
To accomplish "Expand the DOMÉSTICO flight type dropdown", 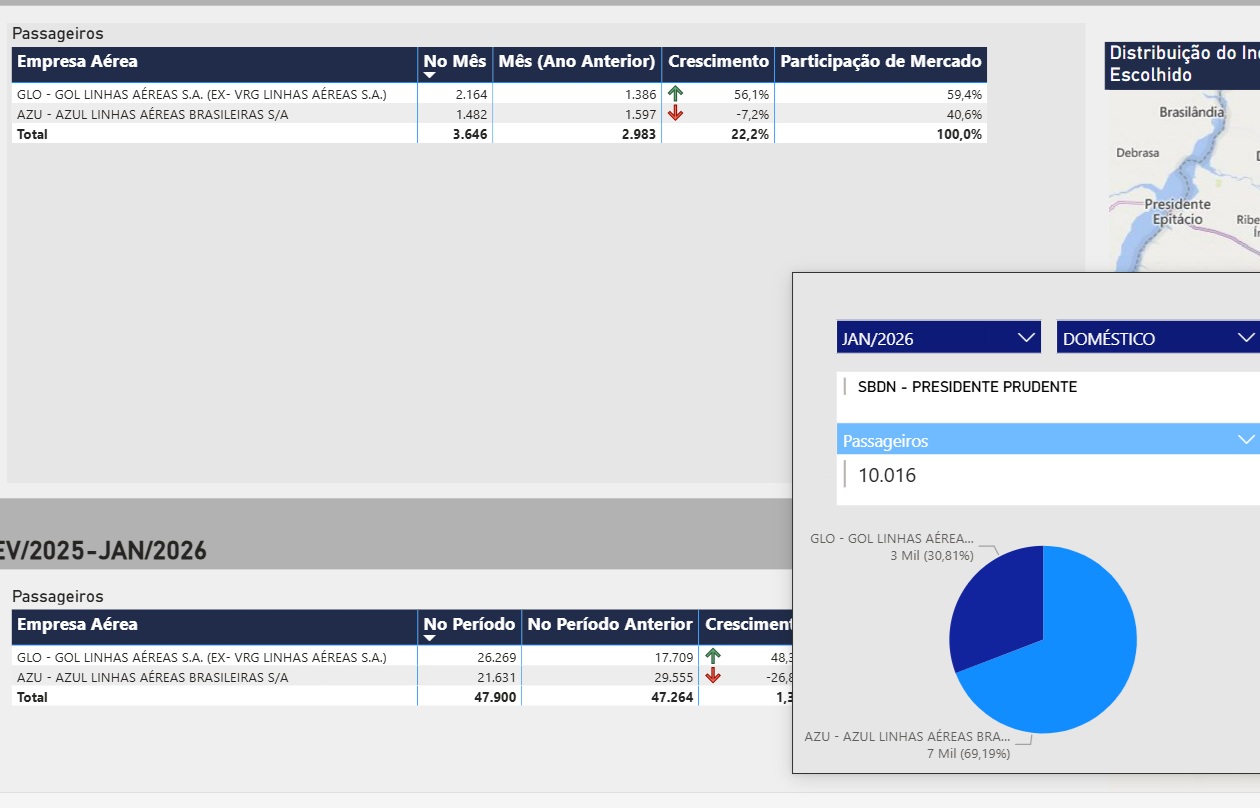I will coord(1245,338).
